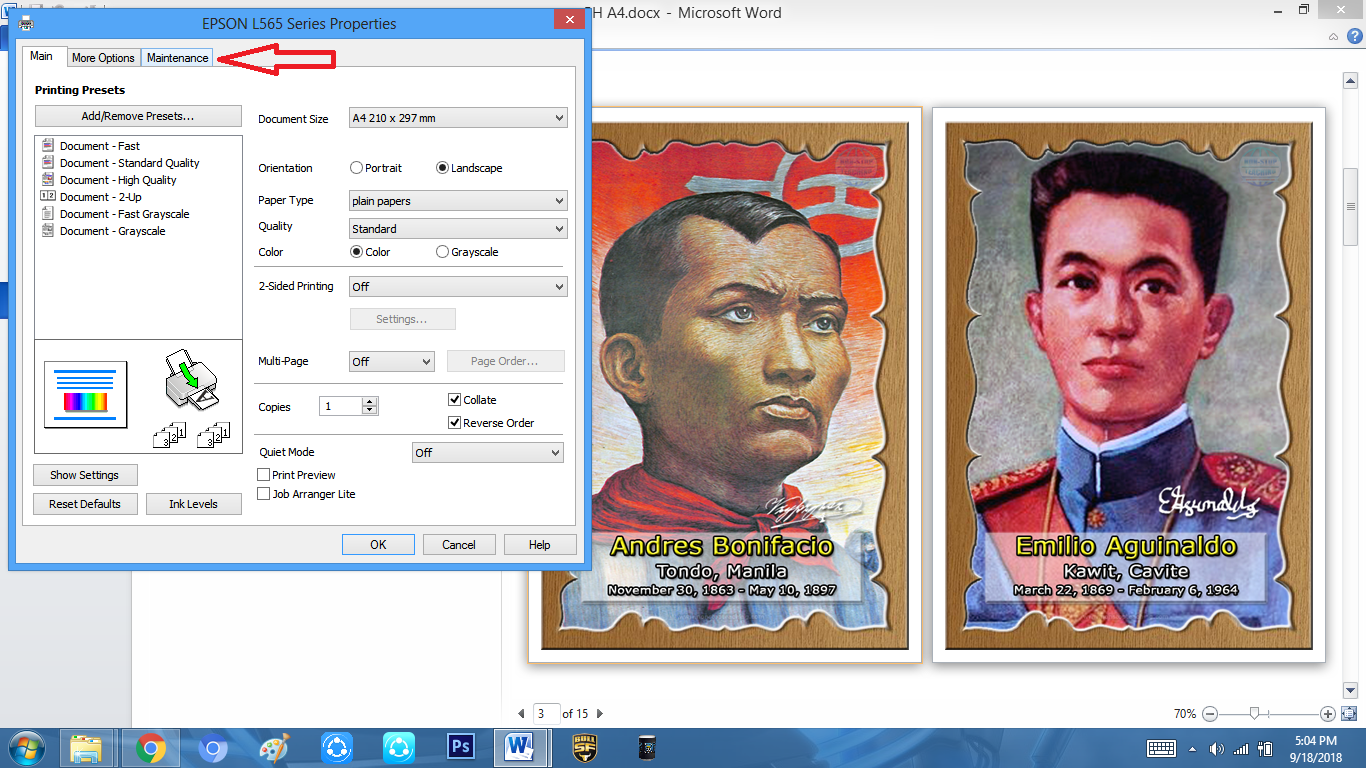This screenshot has width=1366, height=768.
Task: Click the Copies number field
Action: tap(341, 407)
